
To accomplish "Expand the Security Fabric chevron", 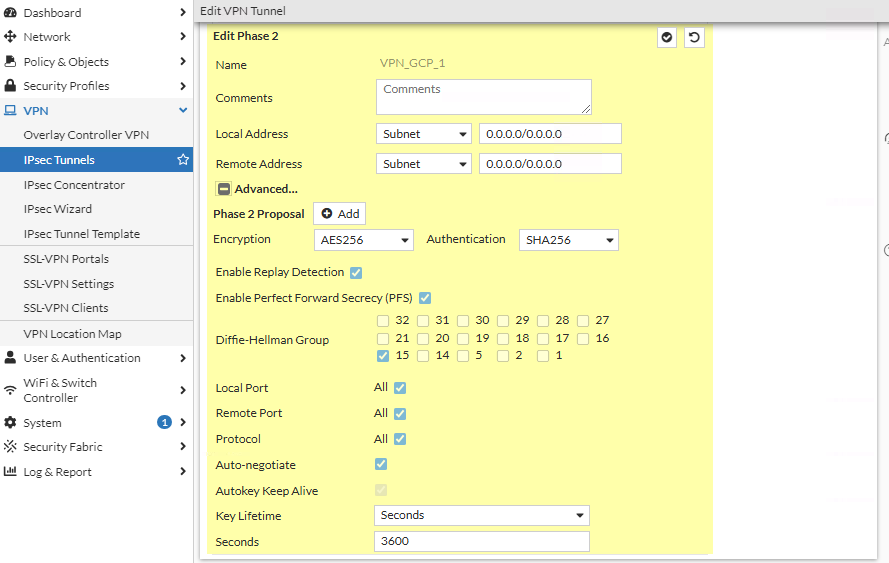I will [x=183, y=446].
